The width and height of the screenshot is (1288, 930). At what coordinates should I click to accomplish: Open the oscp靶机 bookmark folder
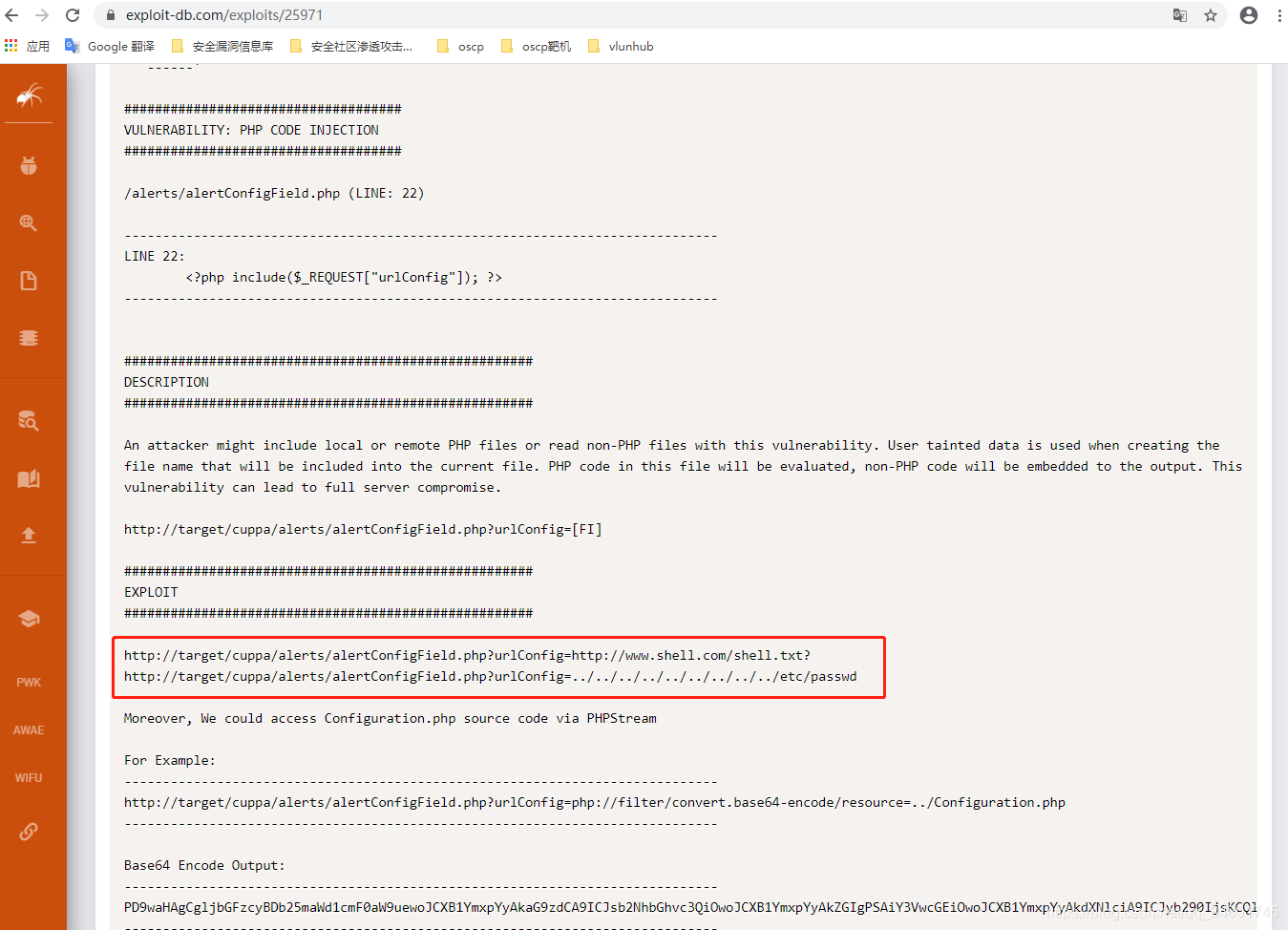point(536,46)
